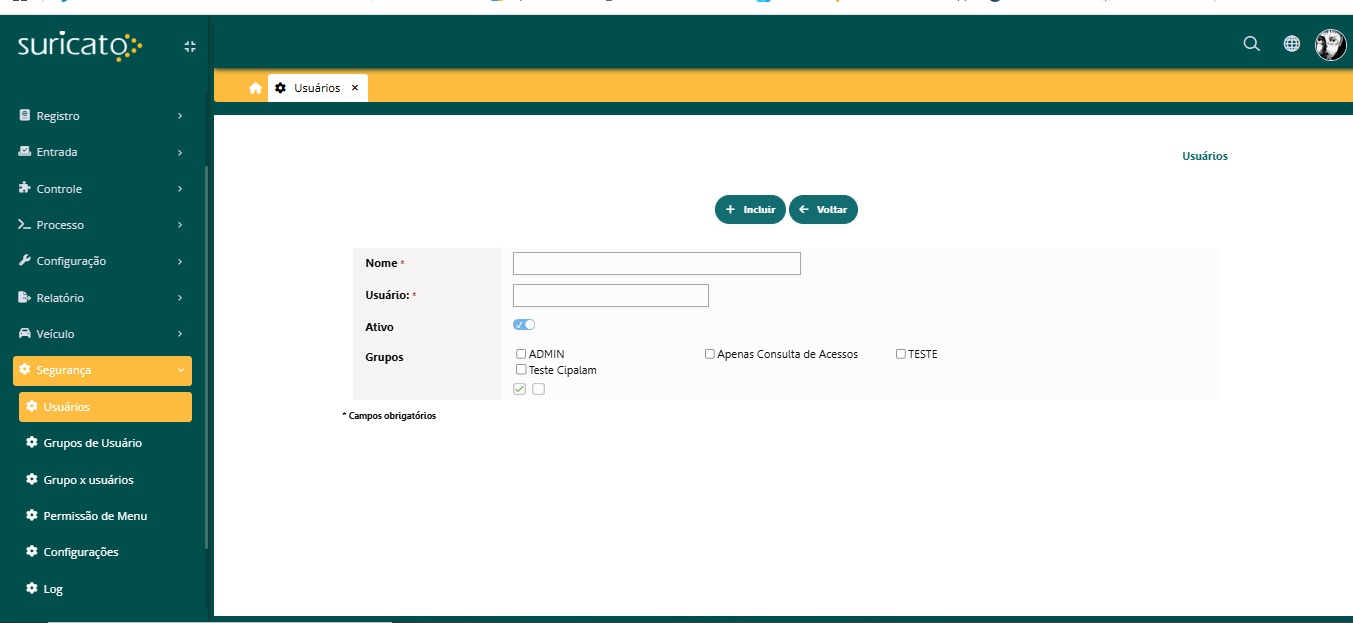Click the Usuário input field
Screen dimensions: 1353x623
point(611,295)
